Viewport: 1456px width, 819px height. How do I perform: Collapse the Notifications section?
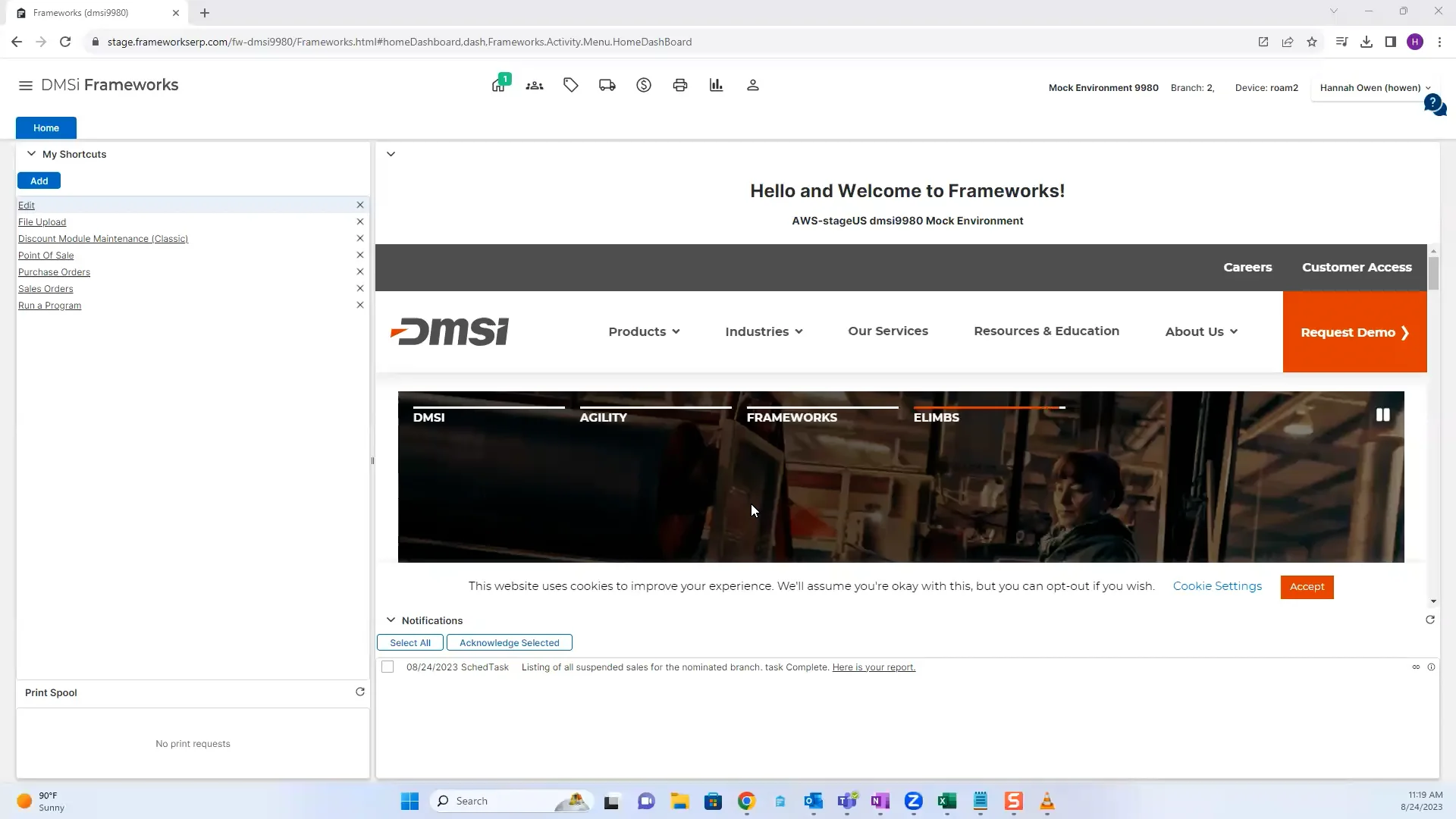pyautogui.click(x=391, y=620)
